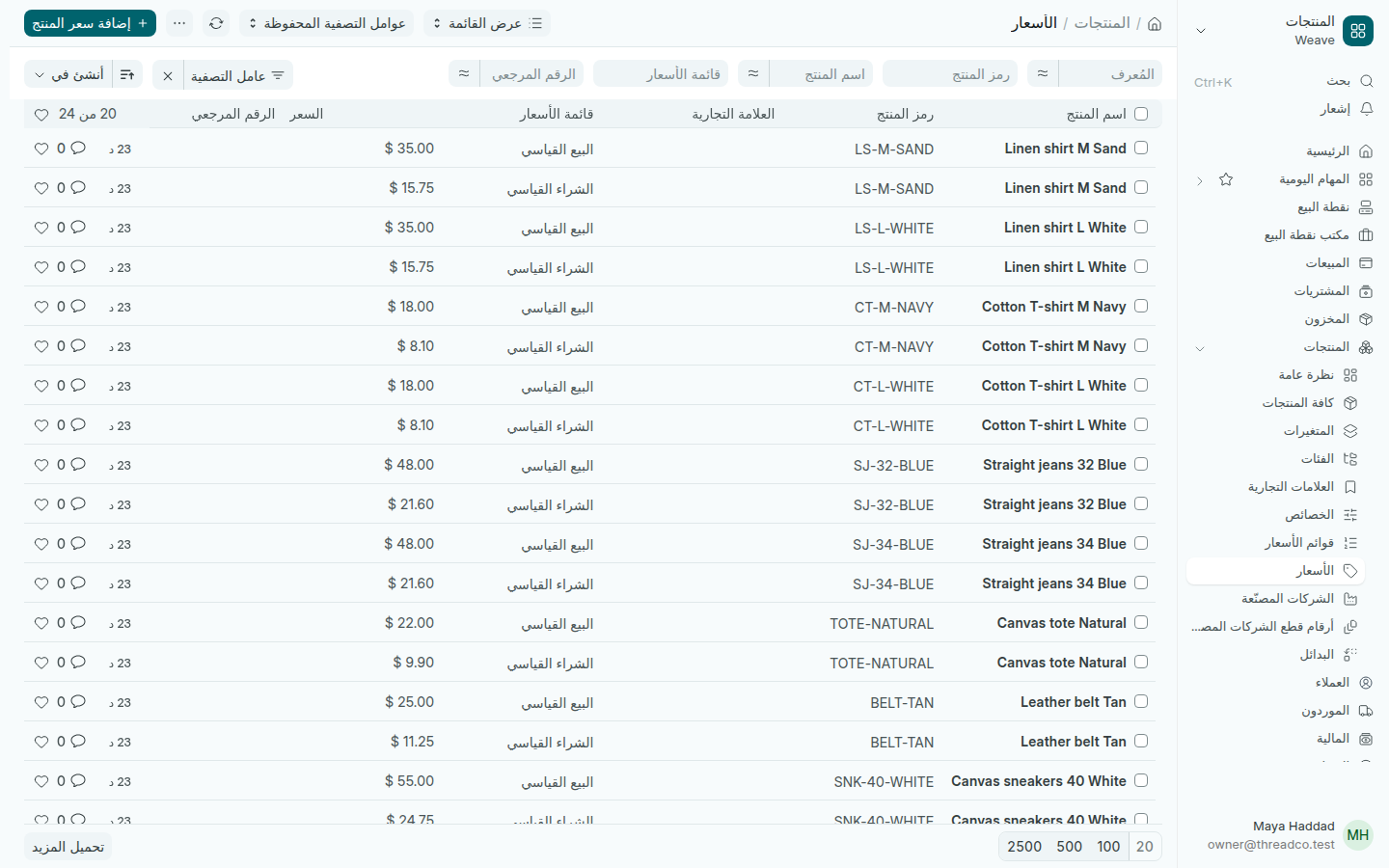Select all rows with header checkbox
1389x868 pixels.
point(1141,114)
